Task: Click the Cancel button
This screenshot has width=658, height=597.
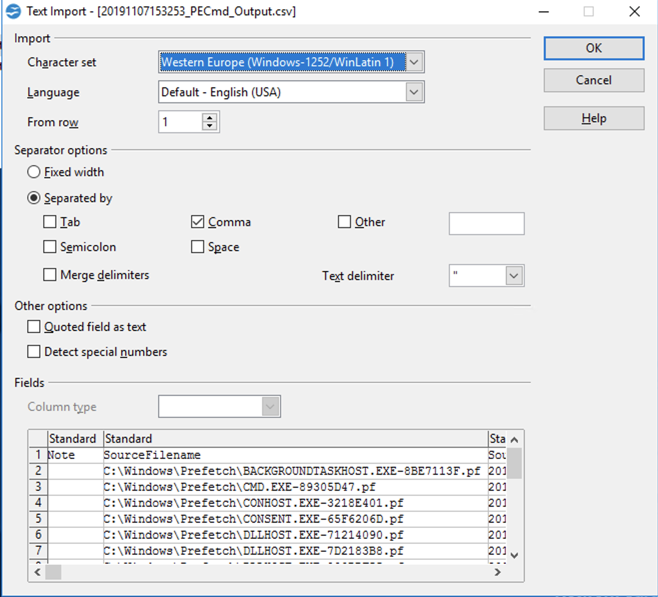Action: coord(594,80)
